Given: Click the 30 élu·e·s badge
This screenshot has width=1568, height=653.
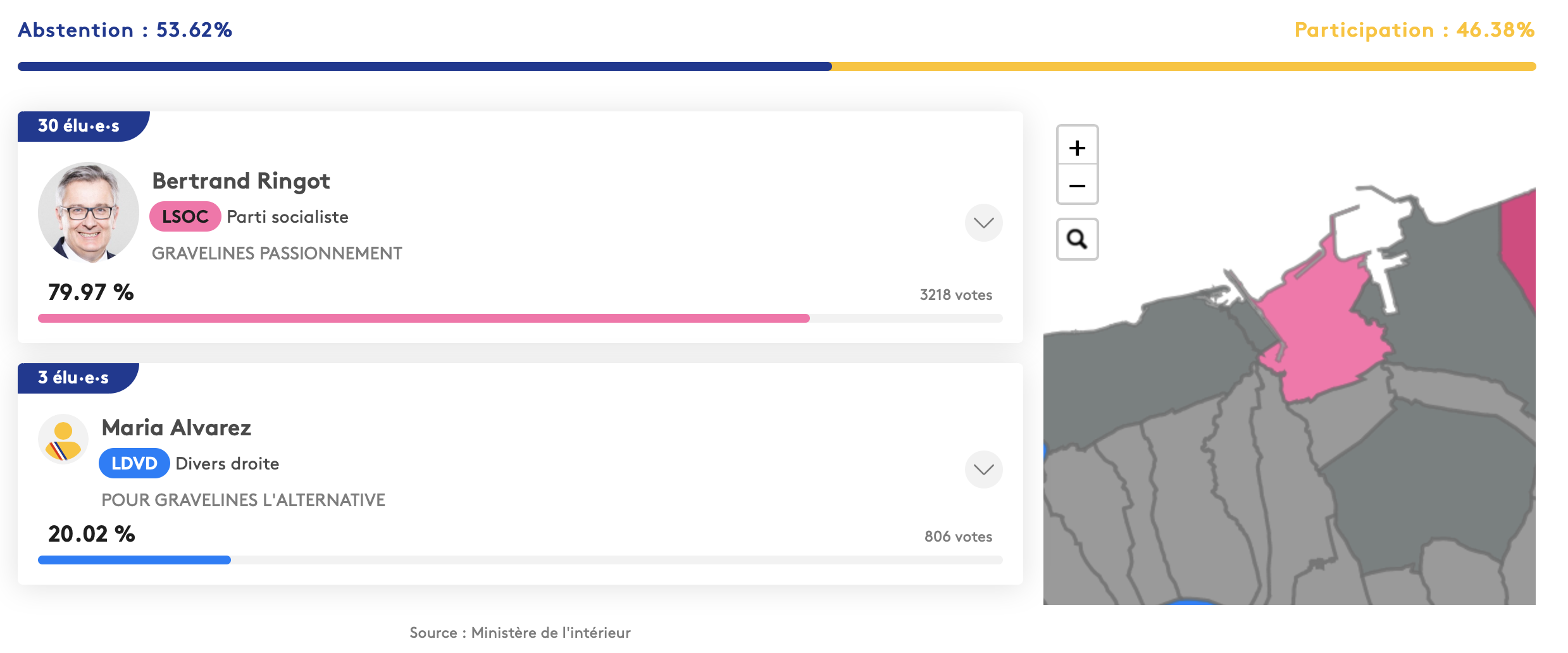Looking at the screenshot, I should coord(79,126).
